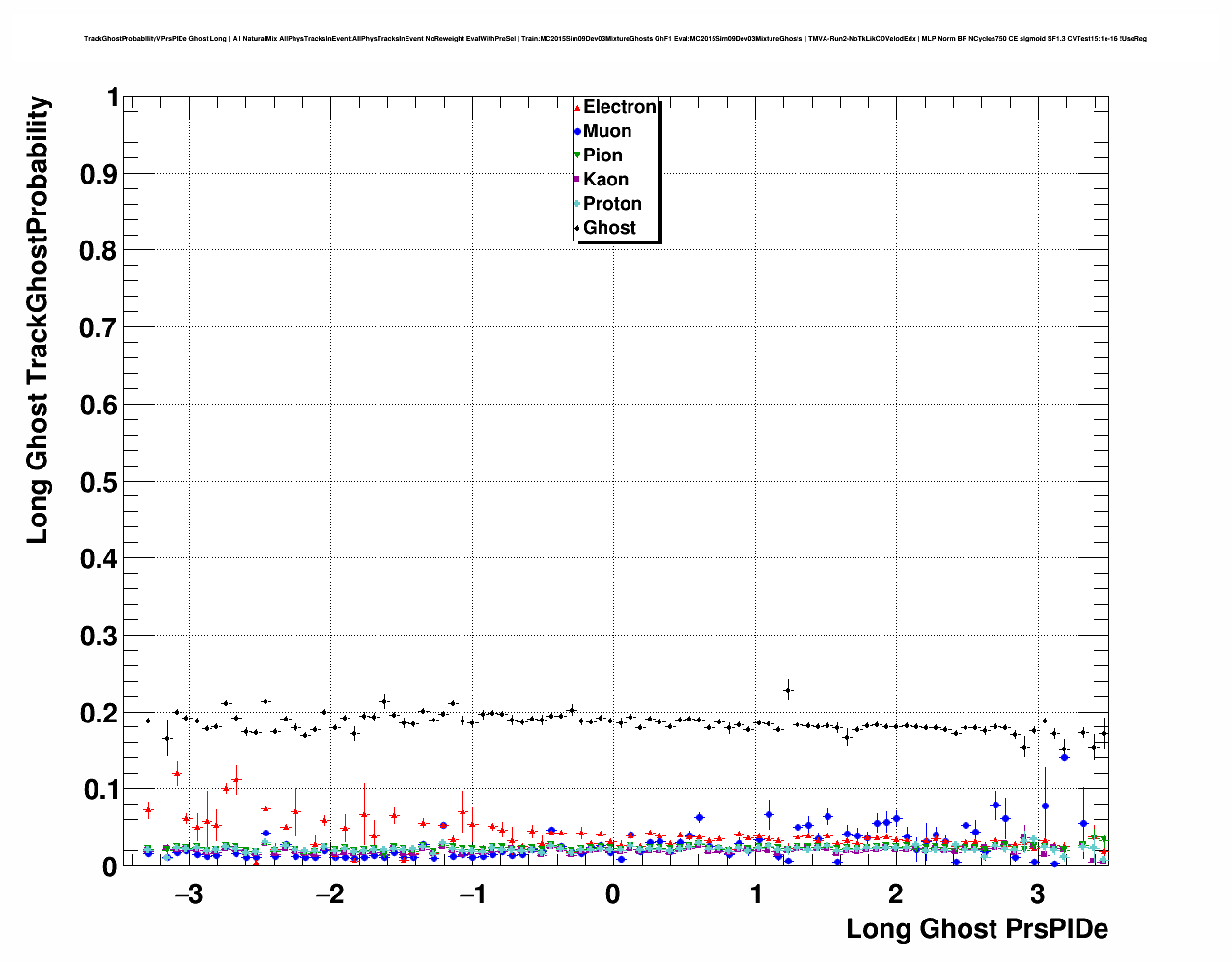
Task: Click y-axis tick label 0.1
Action: 101,790
